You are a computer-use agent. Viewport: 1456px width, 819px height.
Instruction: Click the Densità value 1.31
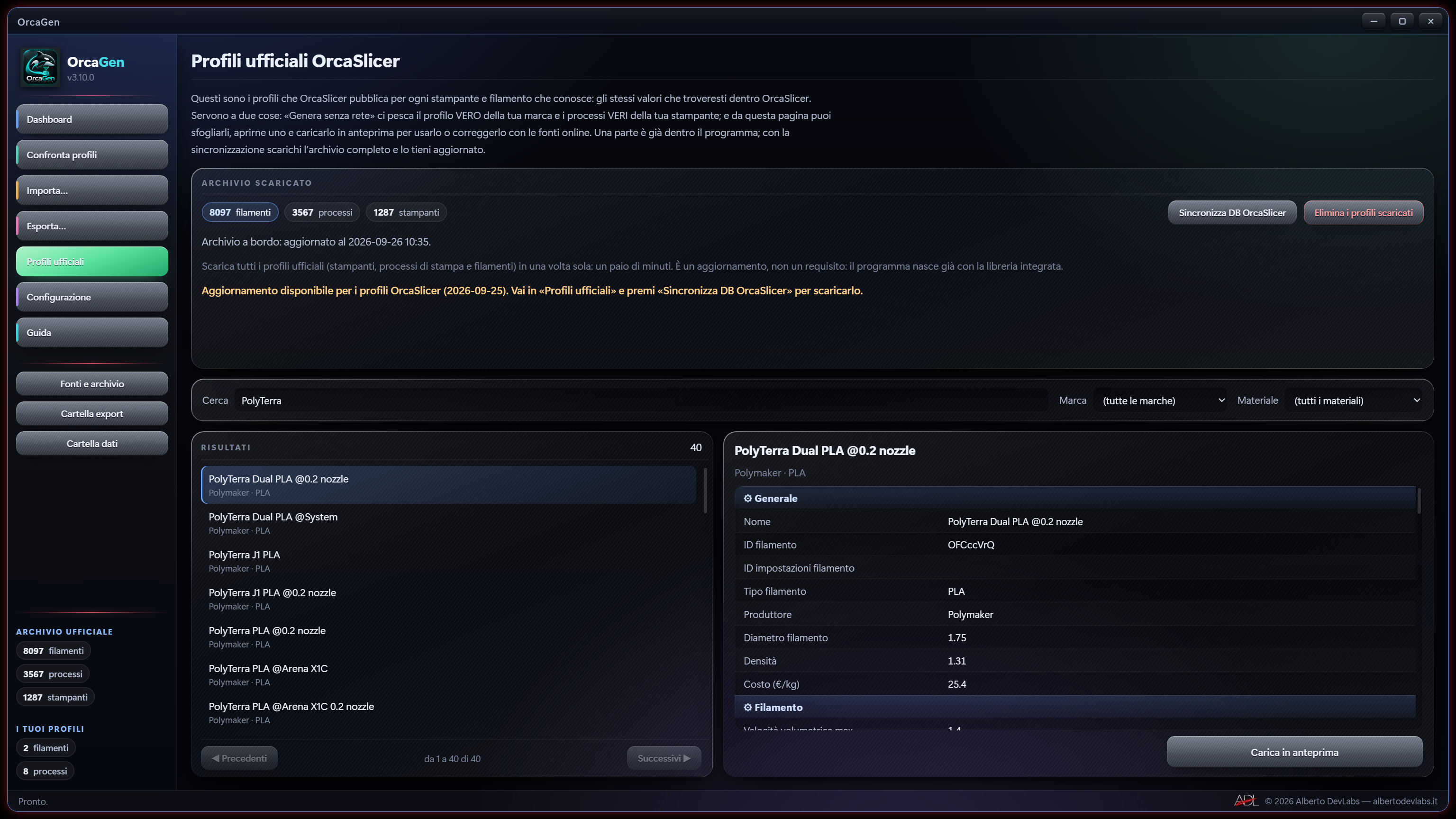coord(957,661)
